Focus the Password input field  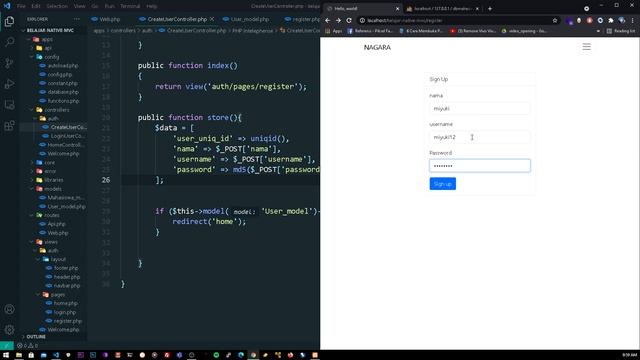click(x=480, y=166)
